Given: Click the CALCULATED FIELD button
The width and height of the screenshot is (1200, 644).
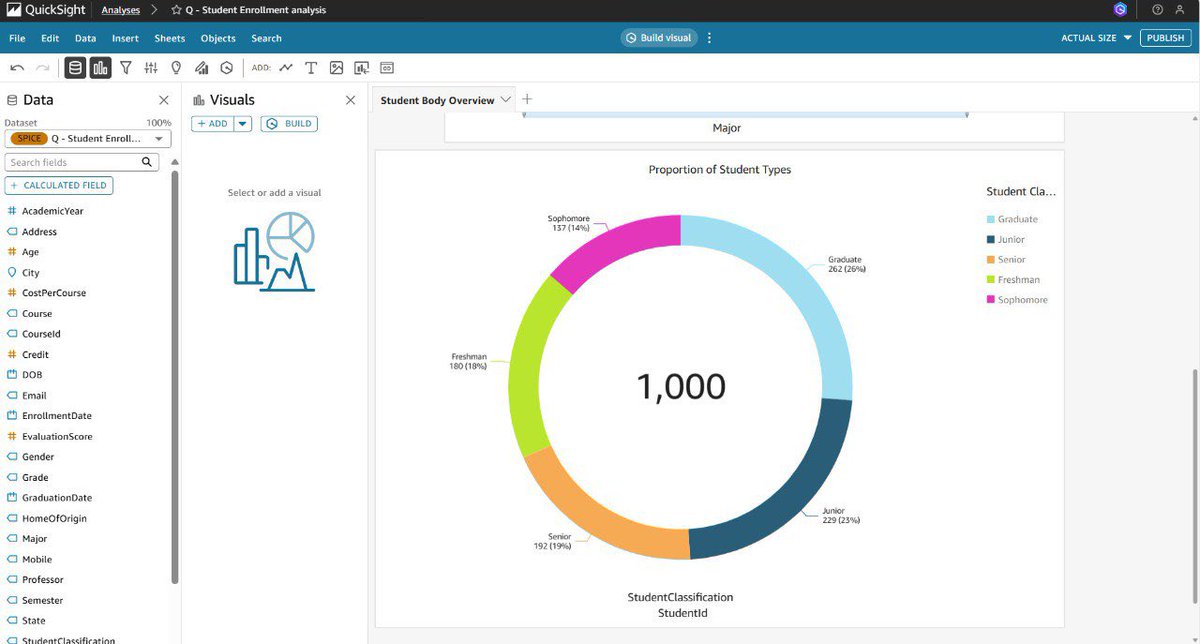Looking at the screenshot, I should 59,185.
